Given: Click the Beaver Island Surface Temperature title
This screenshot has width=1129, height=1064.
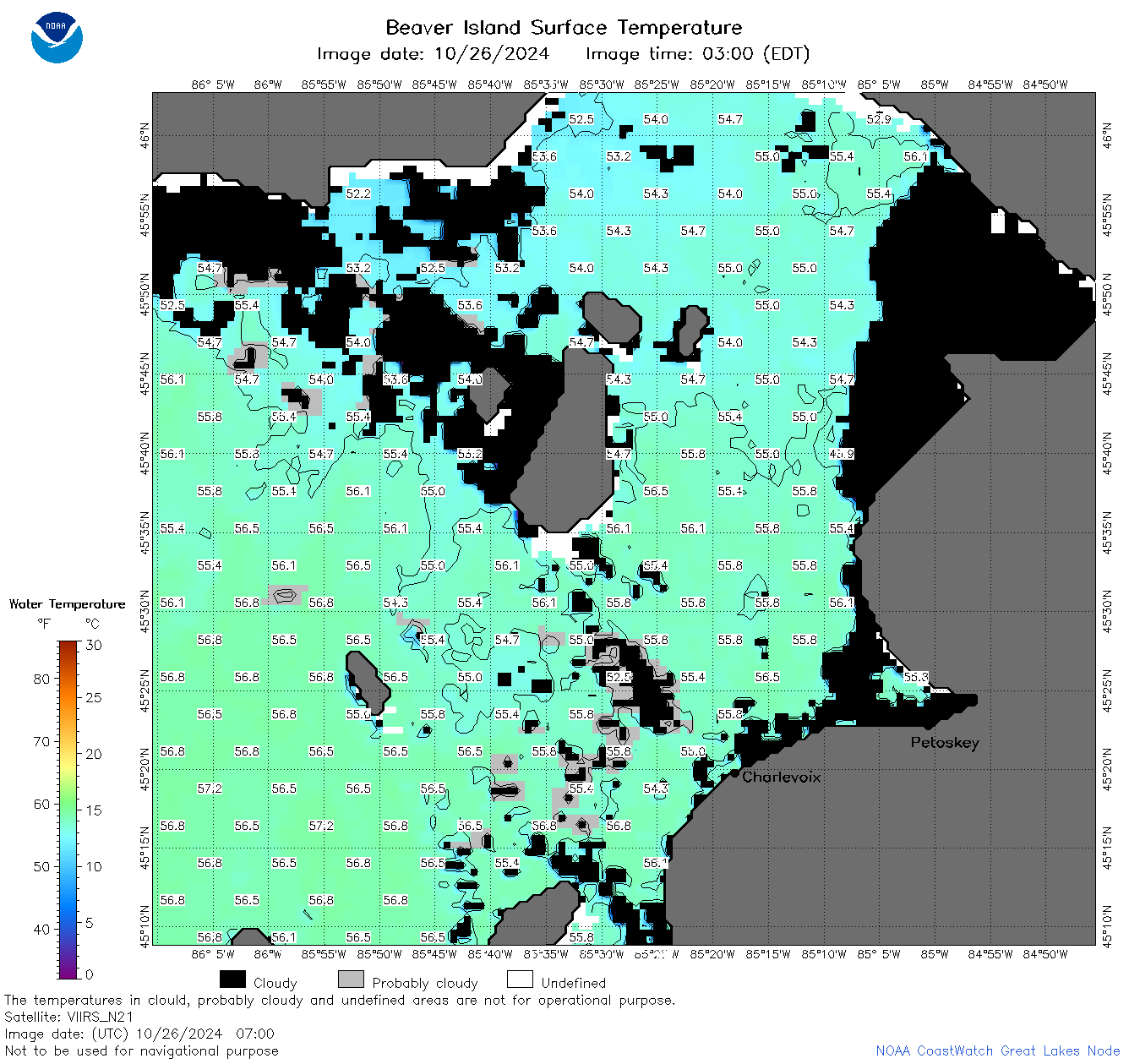Looking at the screenshot, I should click(564, 27).
